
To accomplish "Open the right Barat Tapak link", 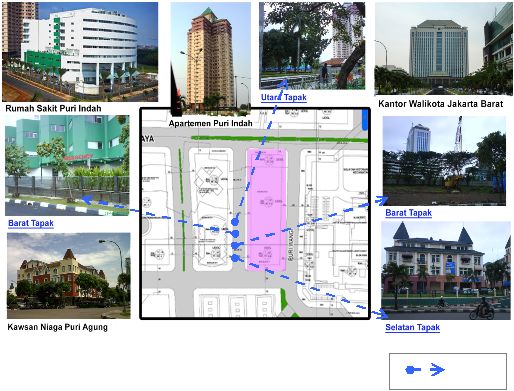I will [408, 213].
